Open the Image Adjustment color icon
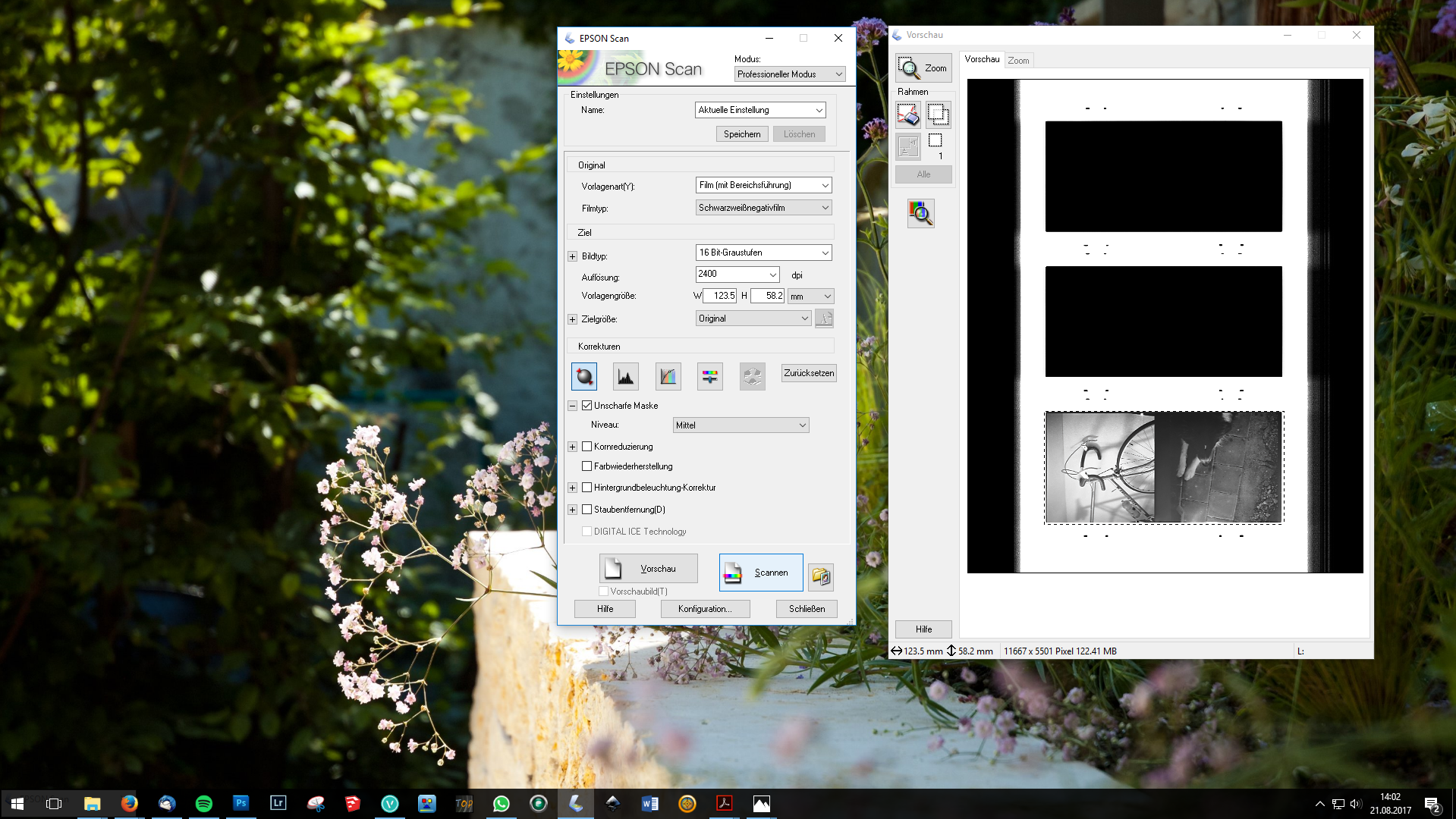This screenshot has height=819, width=1456. (710, 376)
